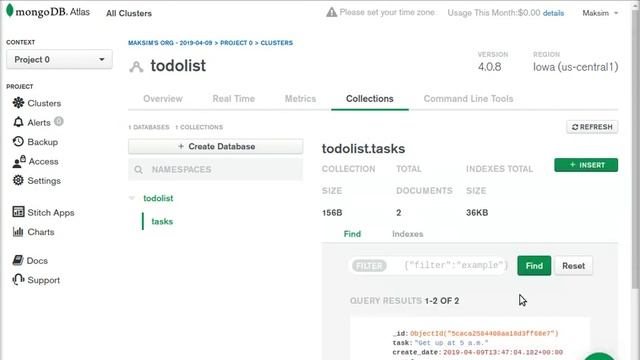Click the green Find button
The width and height of the screenshot is (640, 360).
click(534, 266)
